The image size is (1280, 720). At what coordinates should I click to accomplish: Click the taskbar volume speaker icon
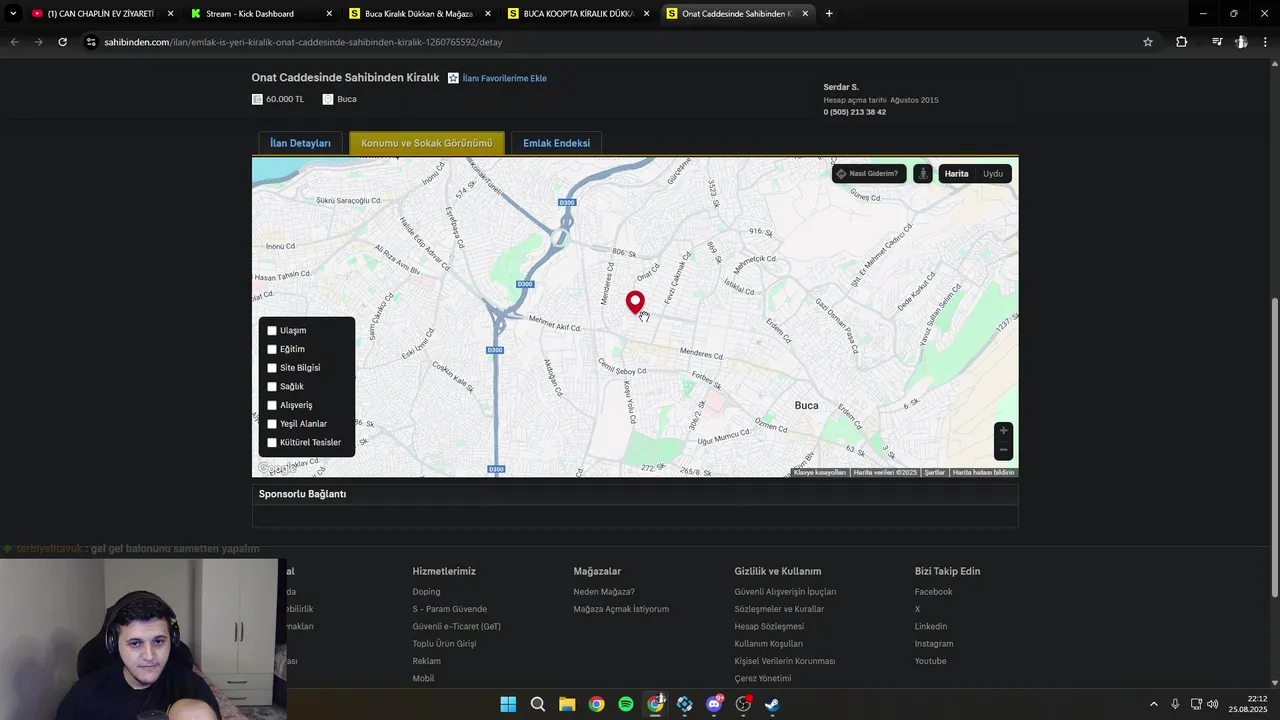click(1212, 704)
